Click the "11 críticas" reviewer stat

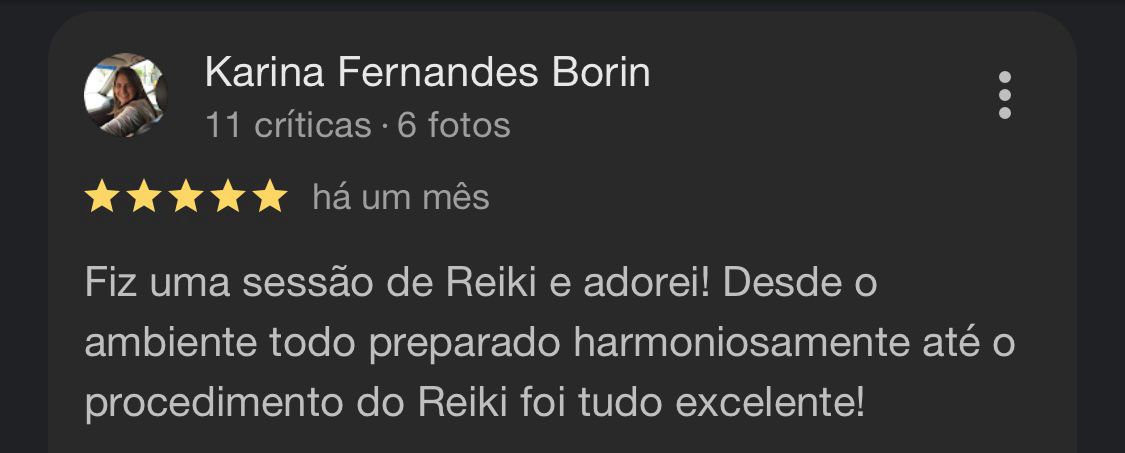point(288,126)
